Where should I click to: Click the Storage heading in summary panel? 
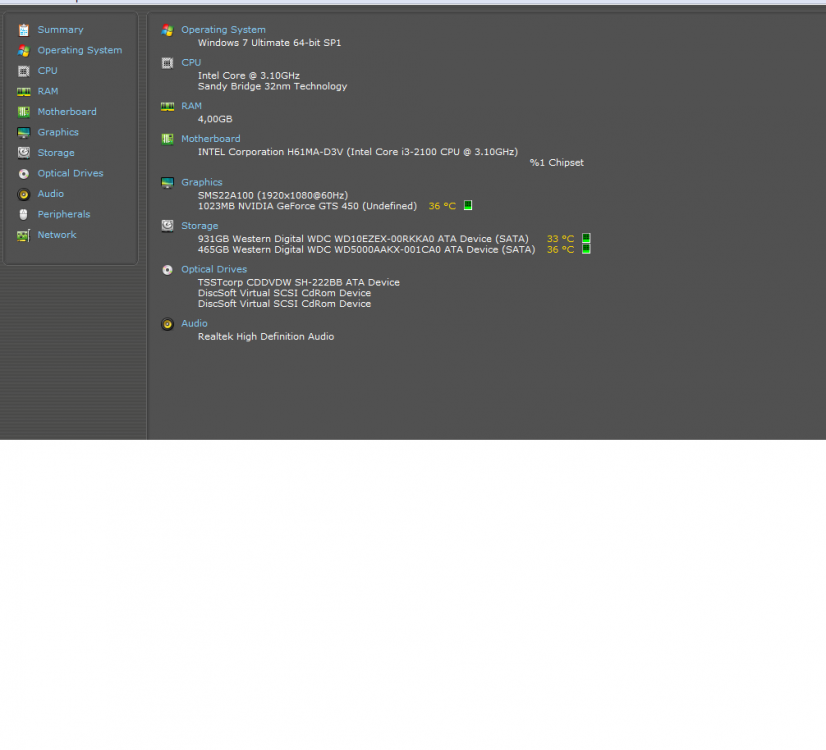[200, 226]
